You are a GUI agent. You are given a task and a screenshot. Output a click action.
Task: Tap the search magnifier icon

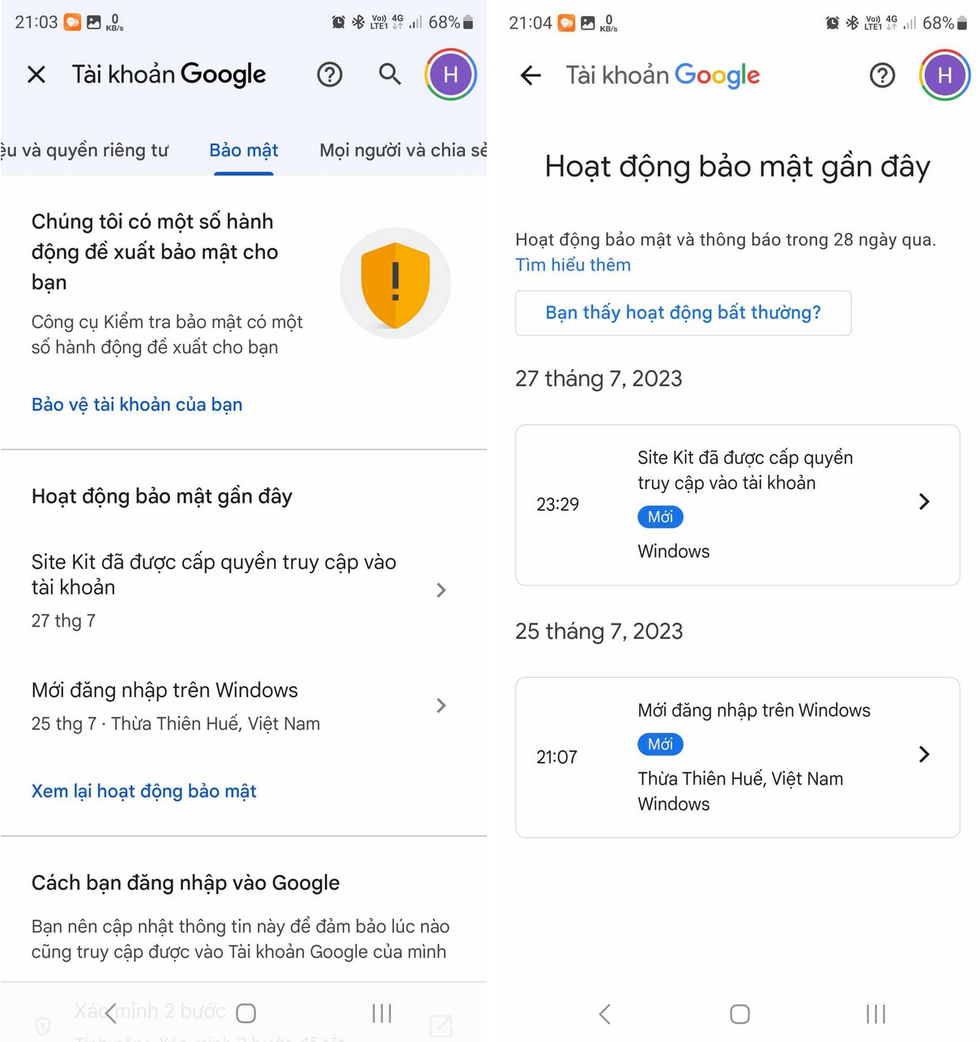coord(390,74)
